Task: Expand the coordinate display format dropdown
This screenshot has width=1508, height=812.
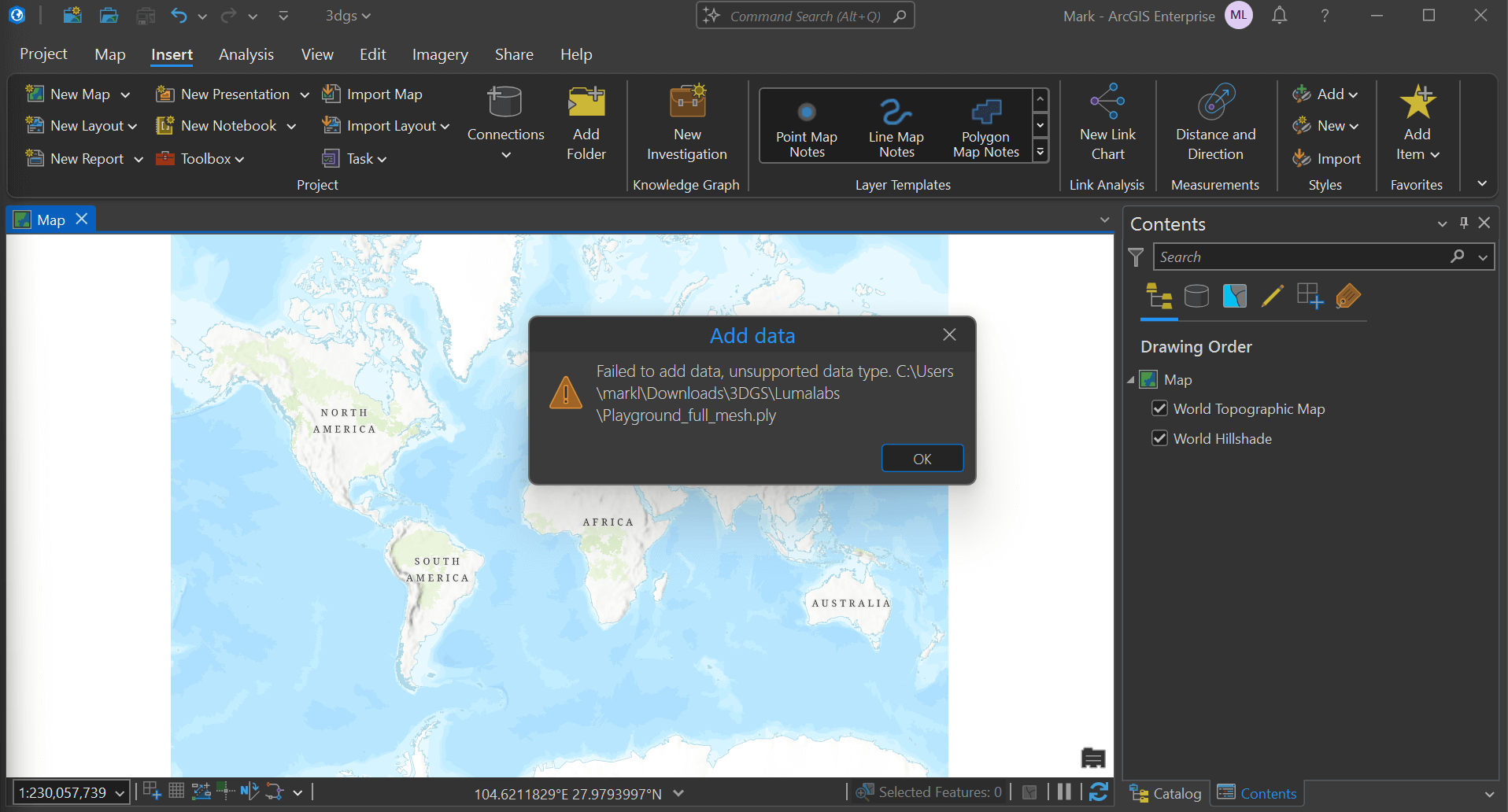Action: (x=678, y=793)
